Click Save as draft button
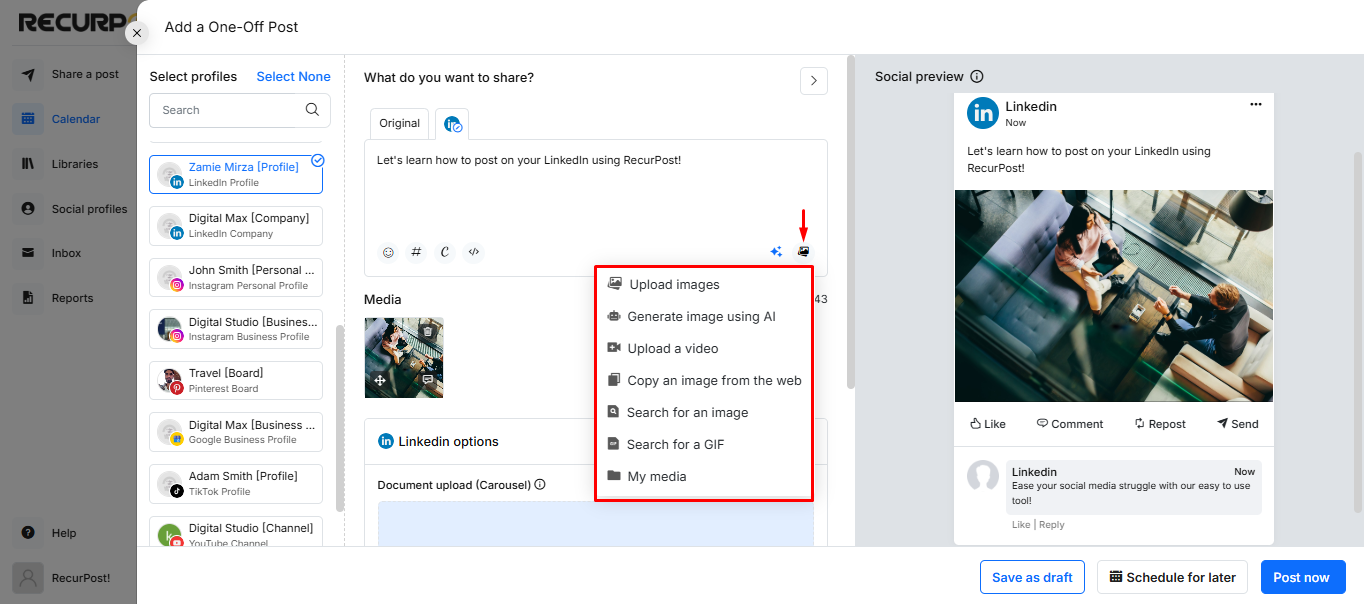The image size is (1364, 604). tap(1032, 577)
